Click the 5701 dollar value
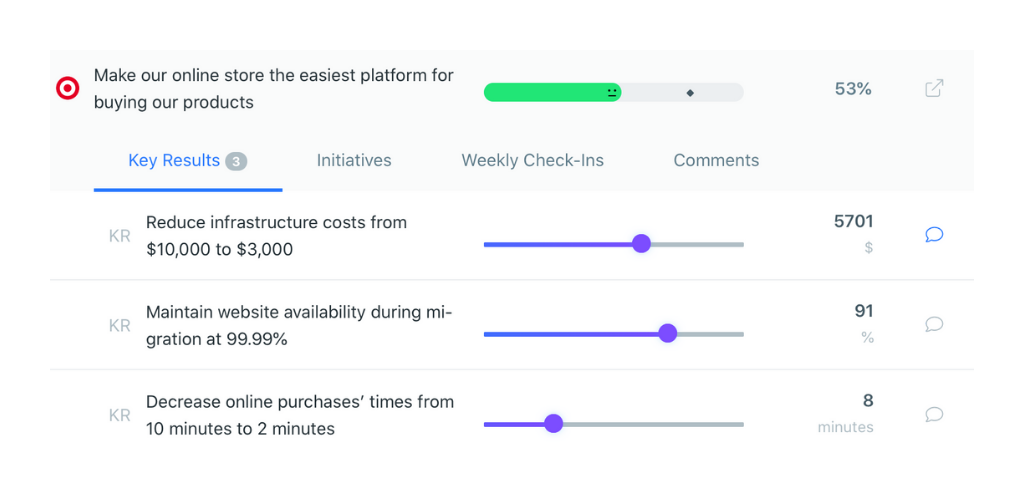 coord(854,222)
